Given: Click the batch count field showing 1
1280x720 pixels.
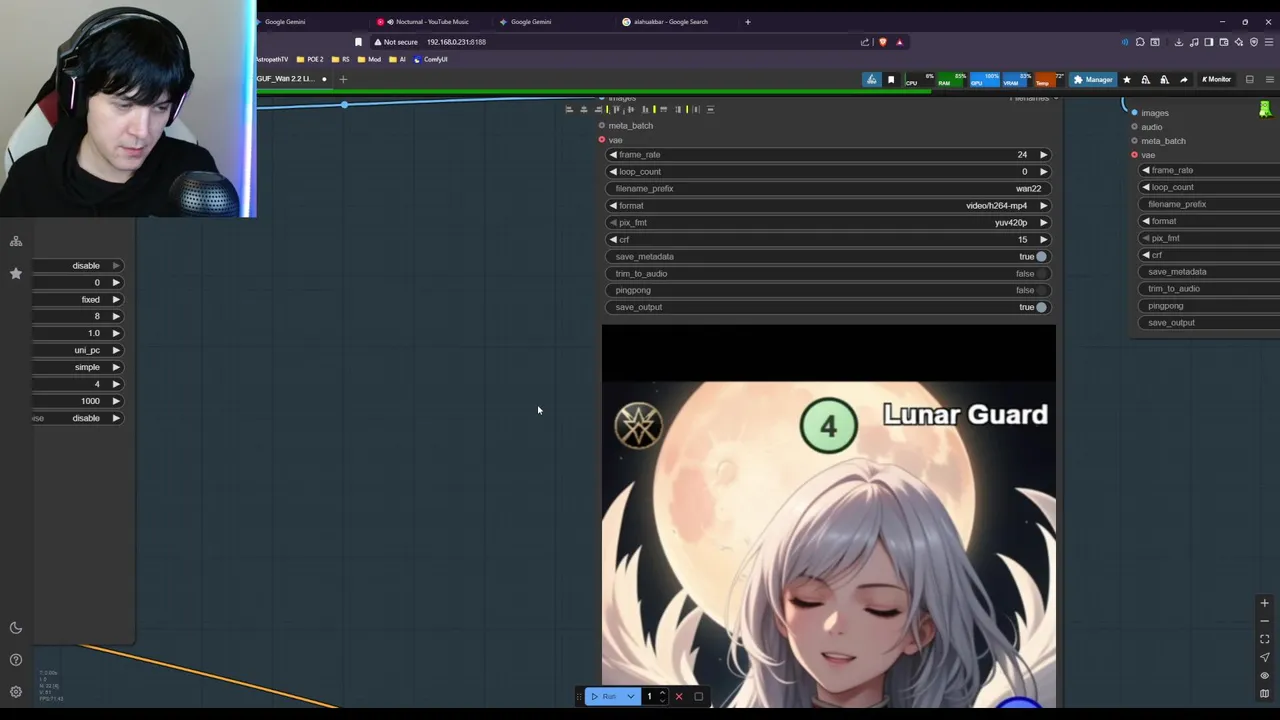Looking at the screenshot, I should [x=649, y=697].
